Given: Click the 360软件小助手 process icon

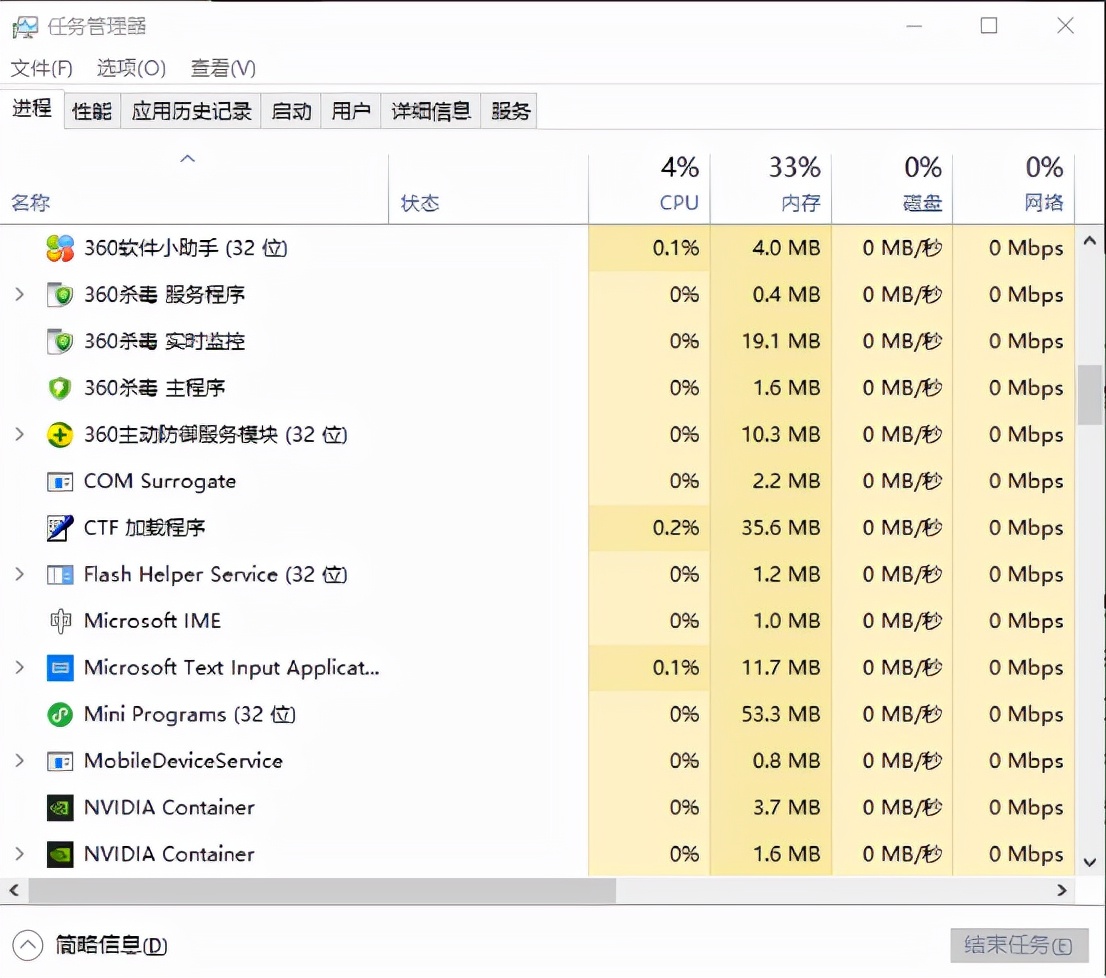Looking at the screenshot, I should point(60,248).
